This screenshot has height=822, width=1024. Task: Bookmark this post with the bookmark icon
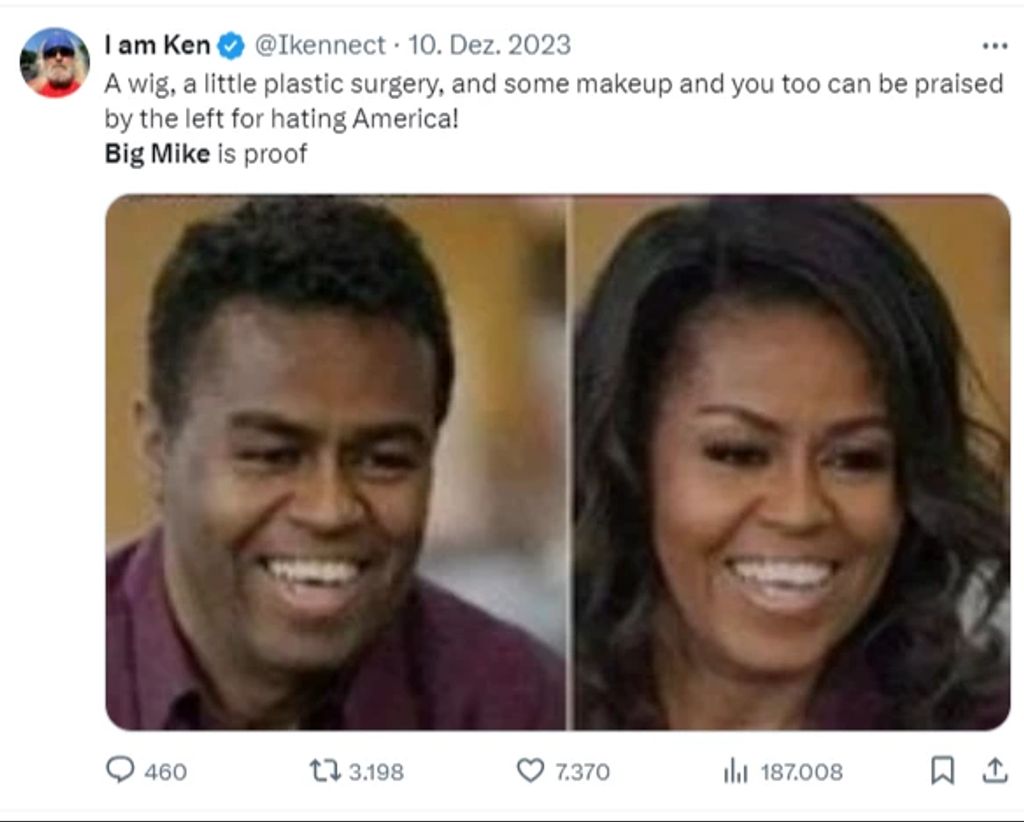[942, 769]
